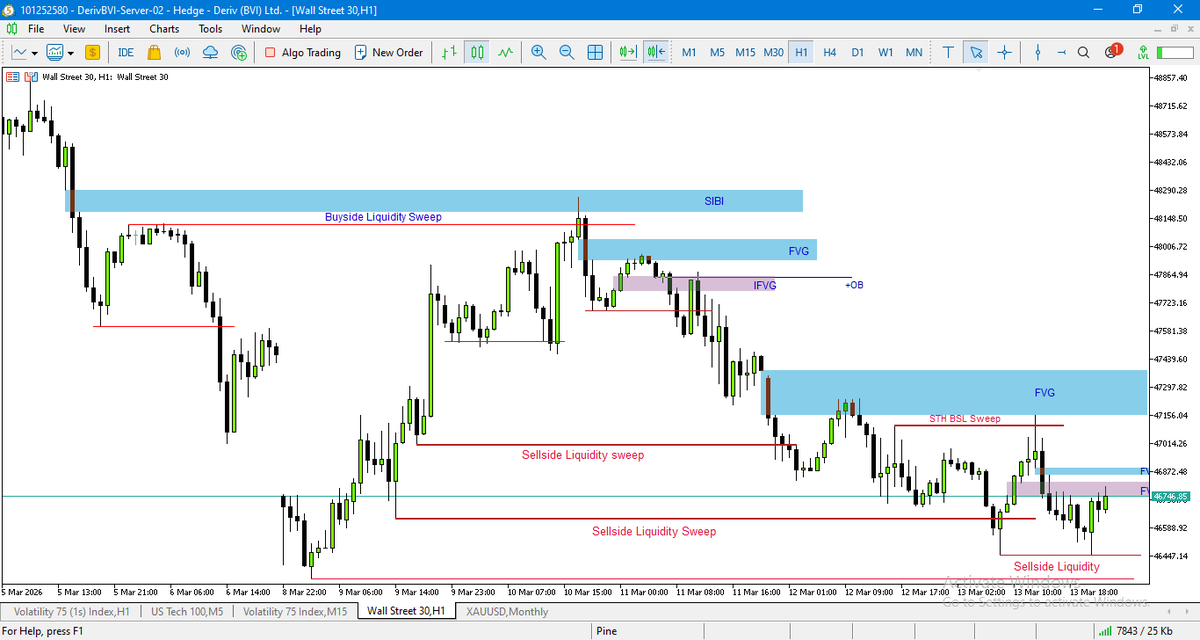Screen dimensions: 1200x640
Task: Switch to the M30 timeframe
Action: pos(773,52)
